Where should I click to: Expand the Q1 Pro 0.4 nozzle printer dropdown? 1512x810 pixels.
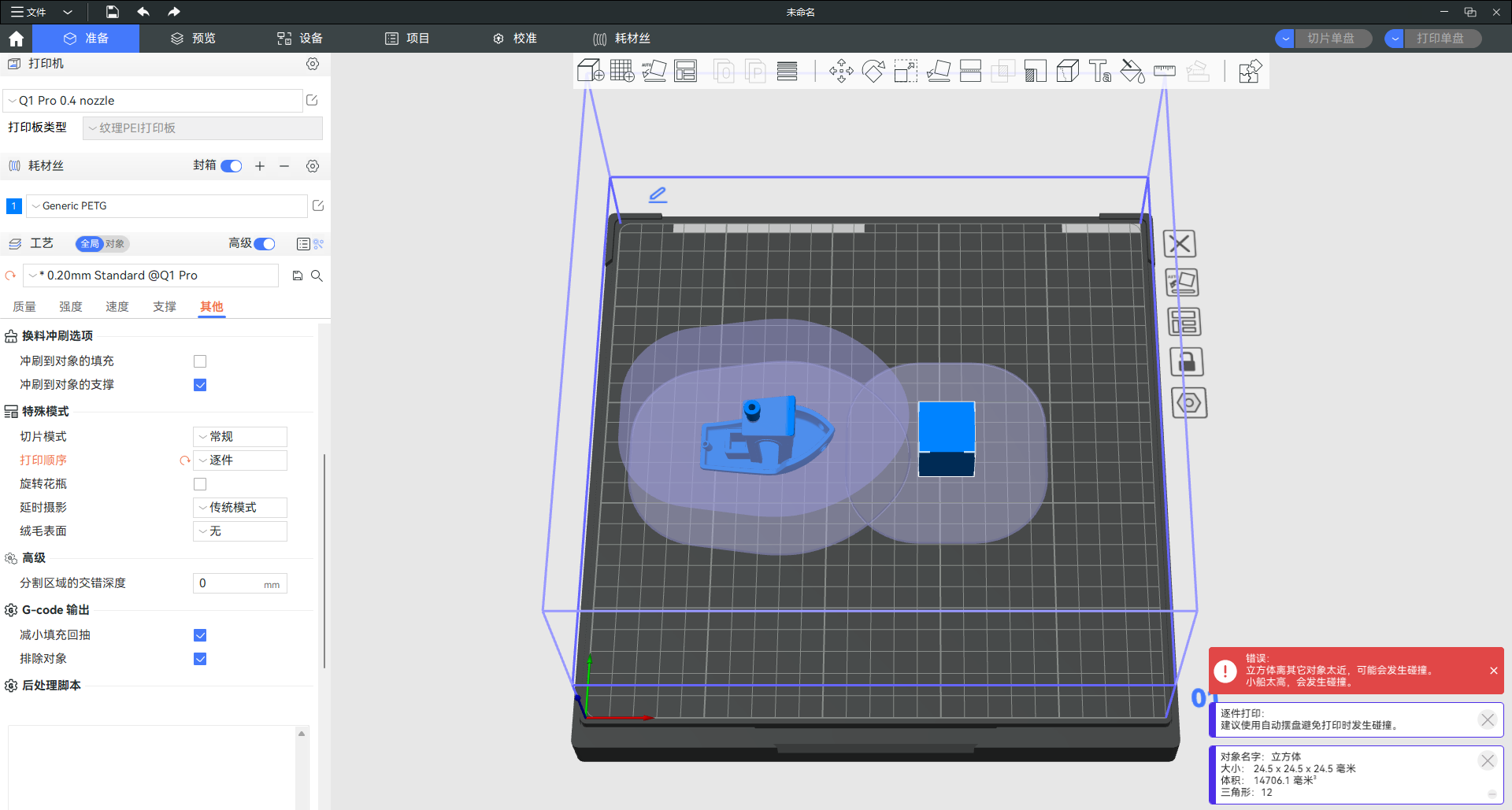click(x=154, y=101)
